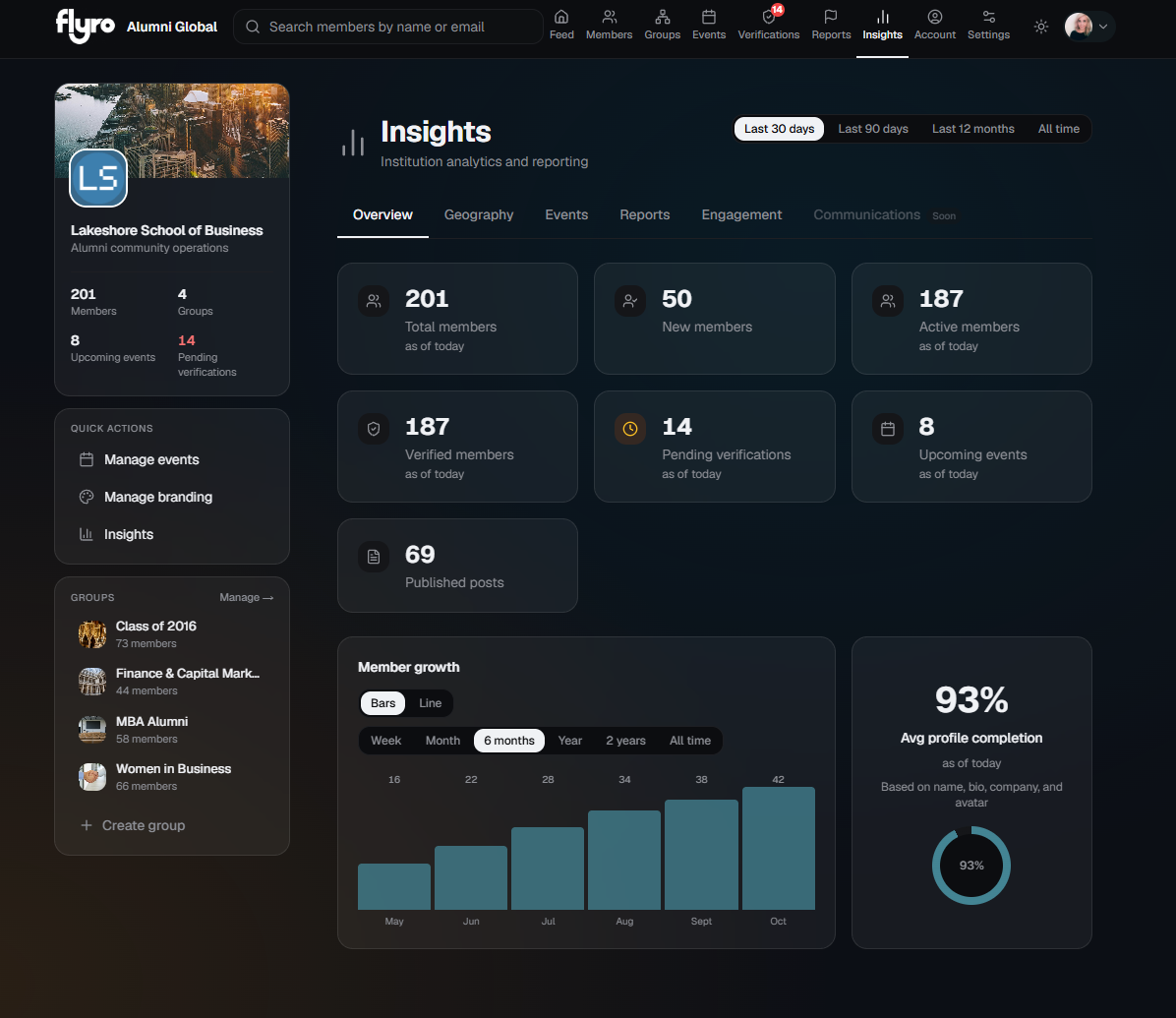Set growth chart to 2 years
The width and height of the screenshot is (1176, 1018).
tap(625, 741)
